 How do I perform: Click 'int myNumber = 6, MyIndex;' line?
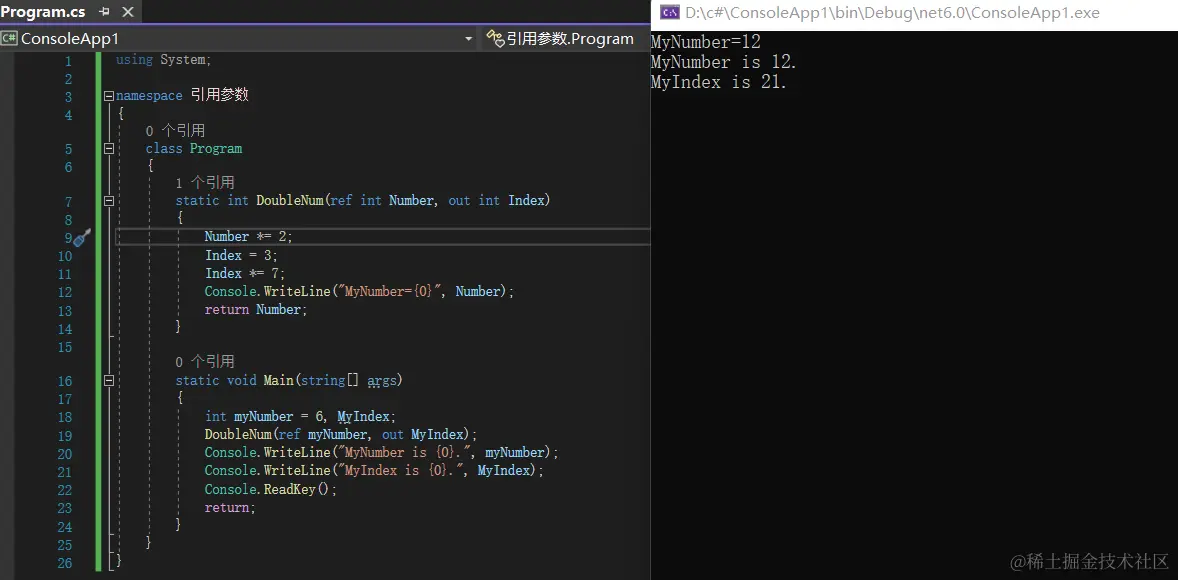click(x=301, y=417)
